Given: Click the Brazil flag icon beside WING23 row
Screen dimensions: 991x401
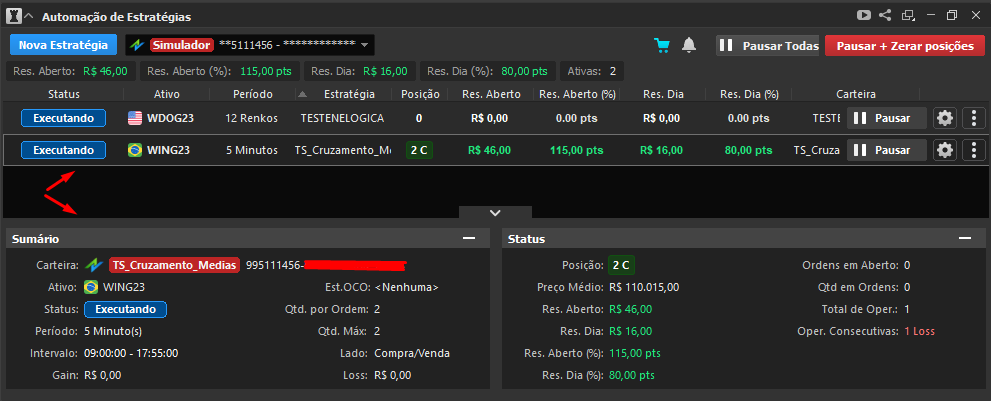Looking at the screenshot, I should (x=135, y=150).
